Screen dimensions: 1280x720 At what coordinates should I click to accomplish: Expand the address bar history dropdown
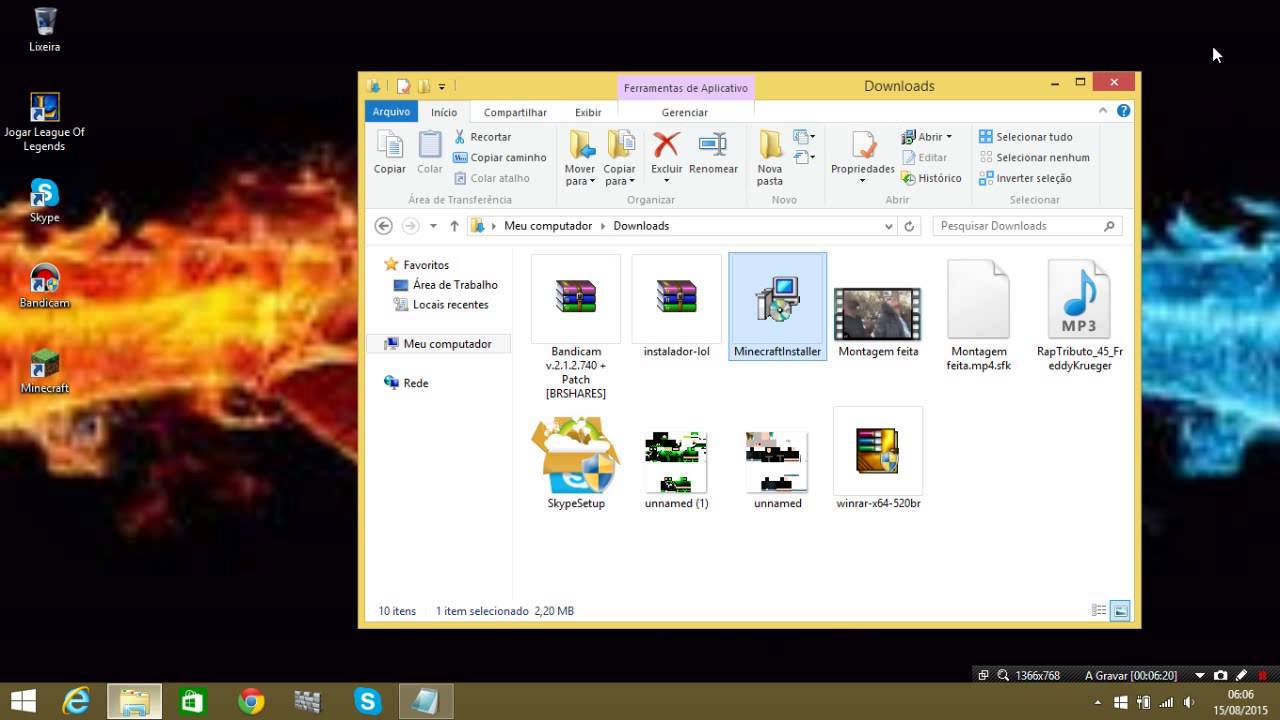click(889, 226)
